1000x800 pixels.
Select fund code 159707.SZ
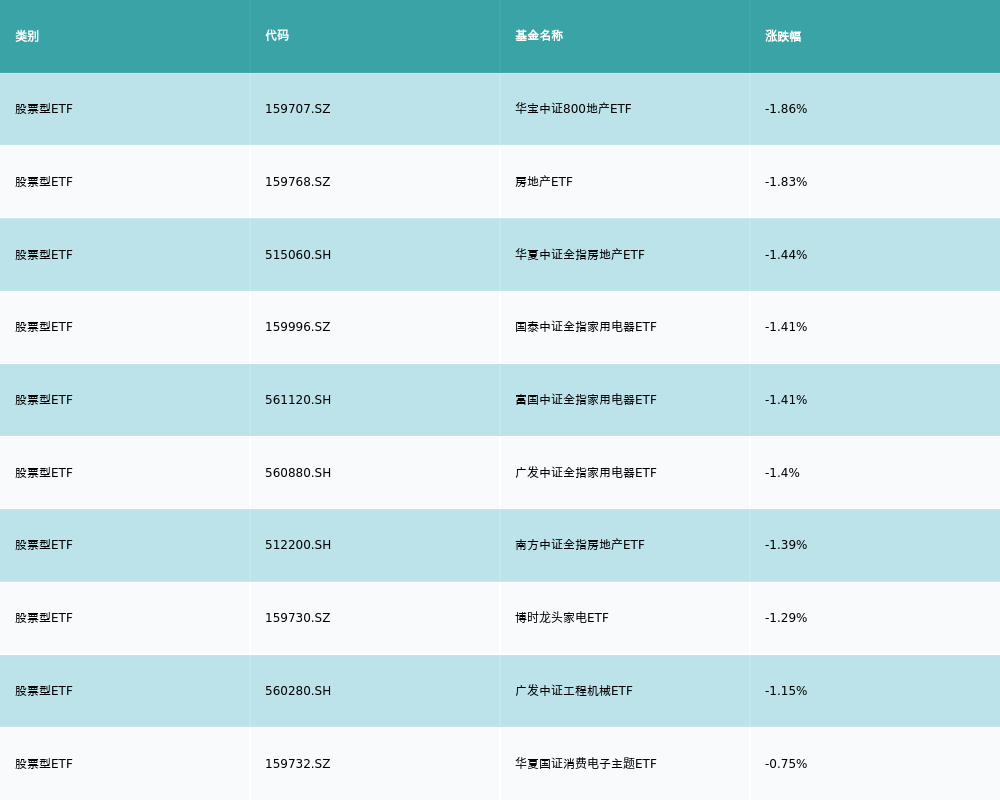click(297, 109)
